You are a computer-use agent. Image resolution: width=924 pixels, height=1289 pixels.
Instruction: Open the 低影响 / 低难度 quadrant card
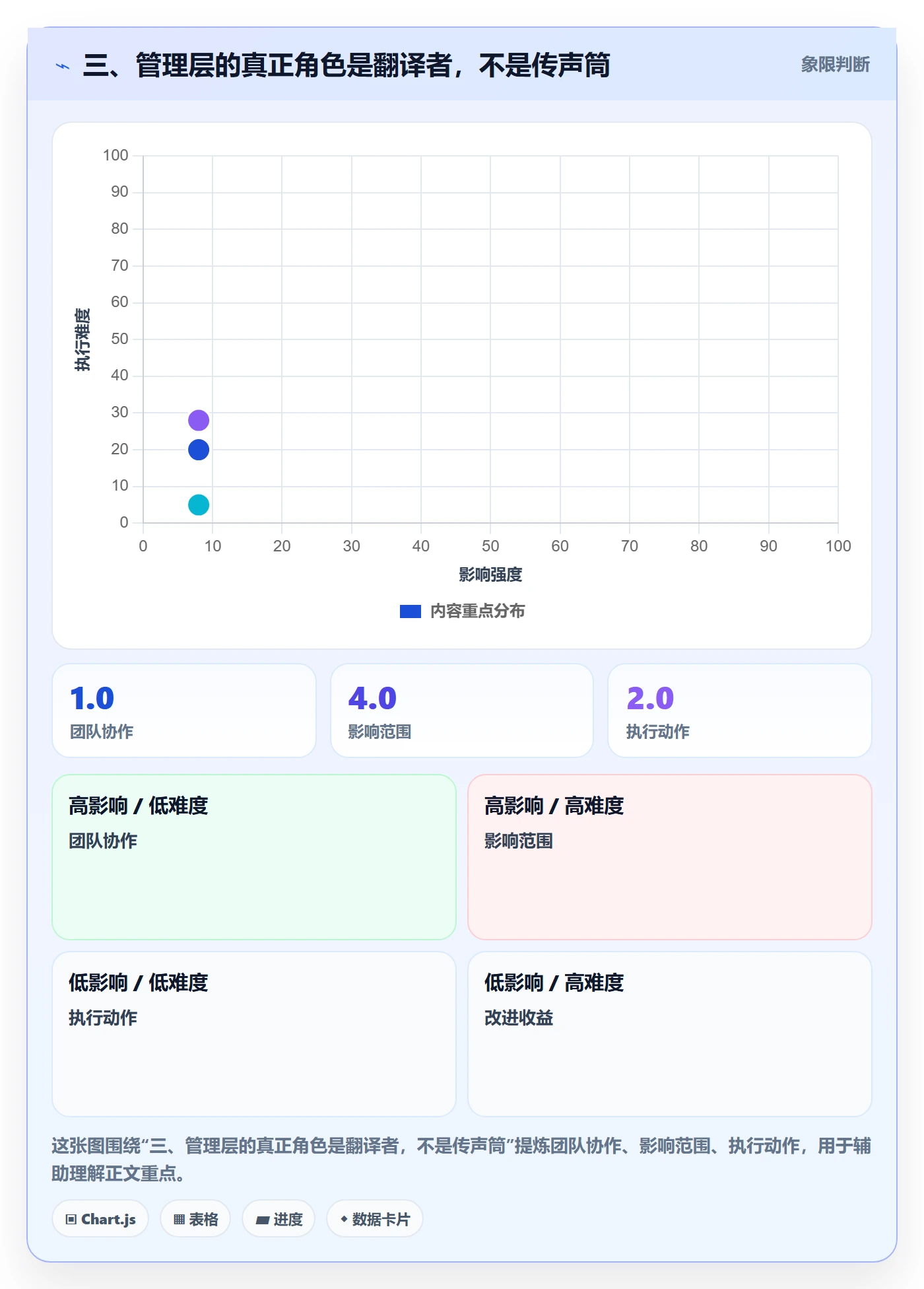(254, 1034)
